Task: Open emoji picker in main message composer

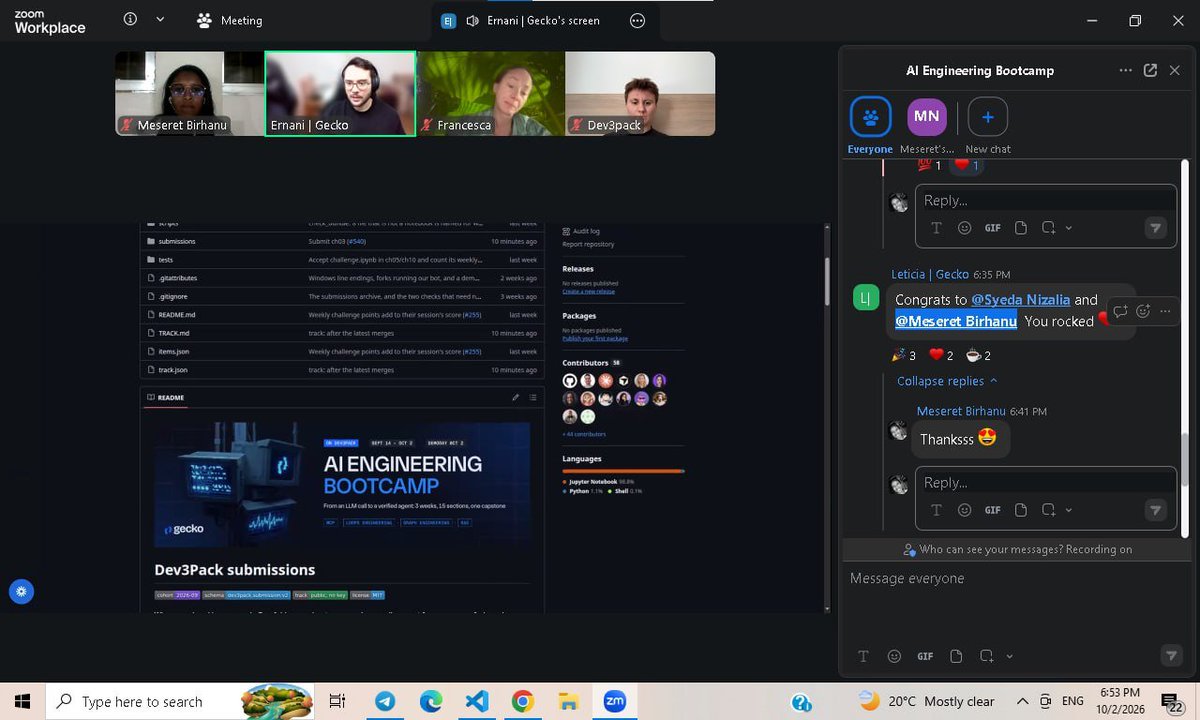Action: point(894,656)
